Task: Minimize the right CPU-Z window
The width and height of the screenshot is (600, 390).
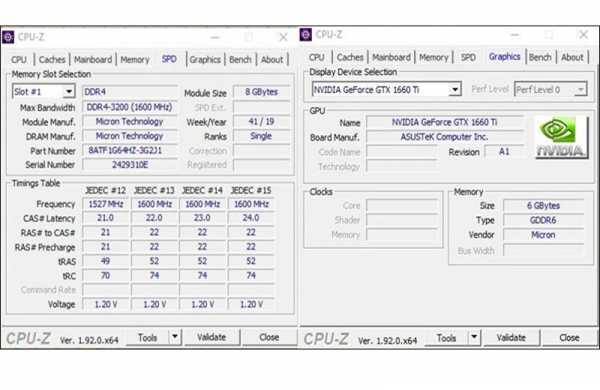Action: tap(515, 35)
